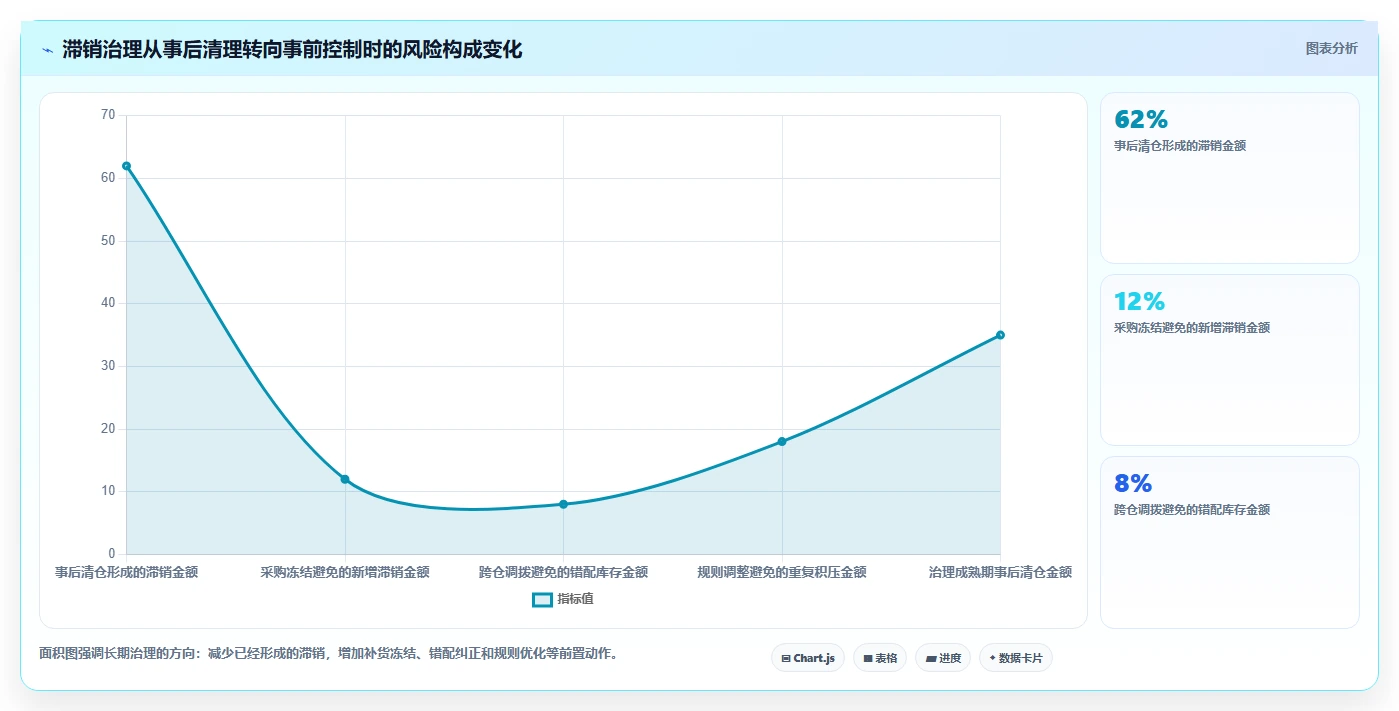Click the 指标值 legend label
The image size is (1399, 711).
(x=576, y=599)
